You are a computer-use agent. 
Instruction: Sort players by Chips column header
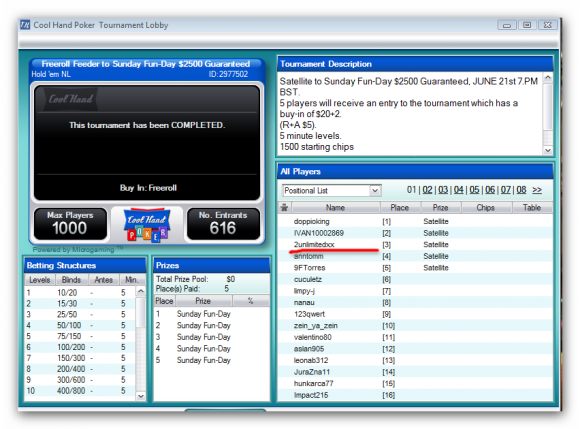click(486, 207)
